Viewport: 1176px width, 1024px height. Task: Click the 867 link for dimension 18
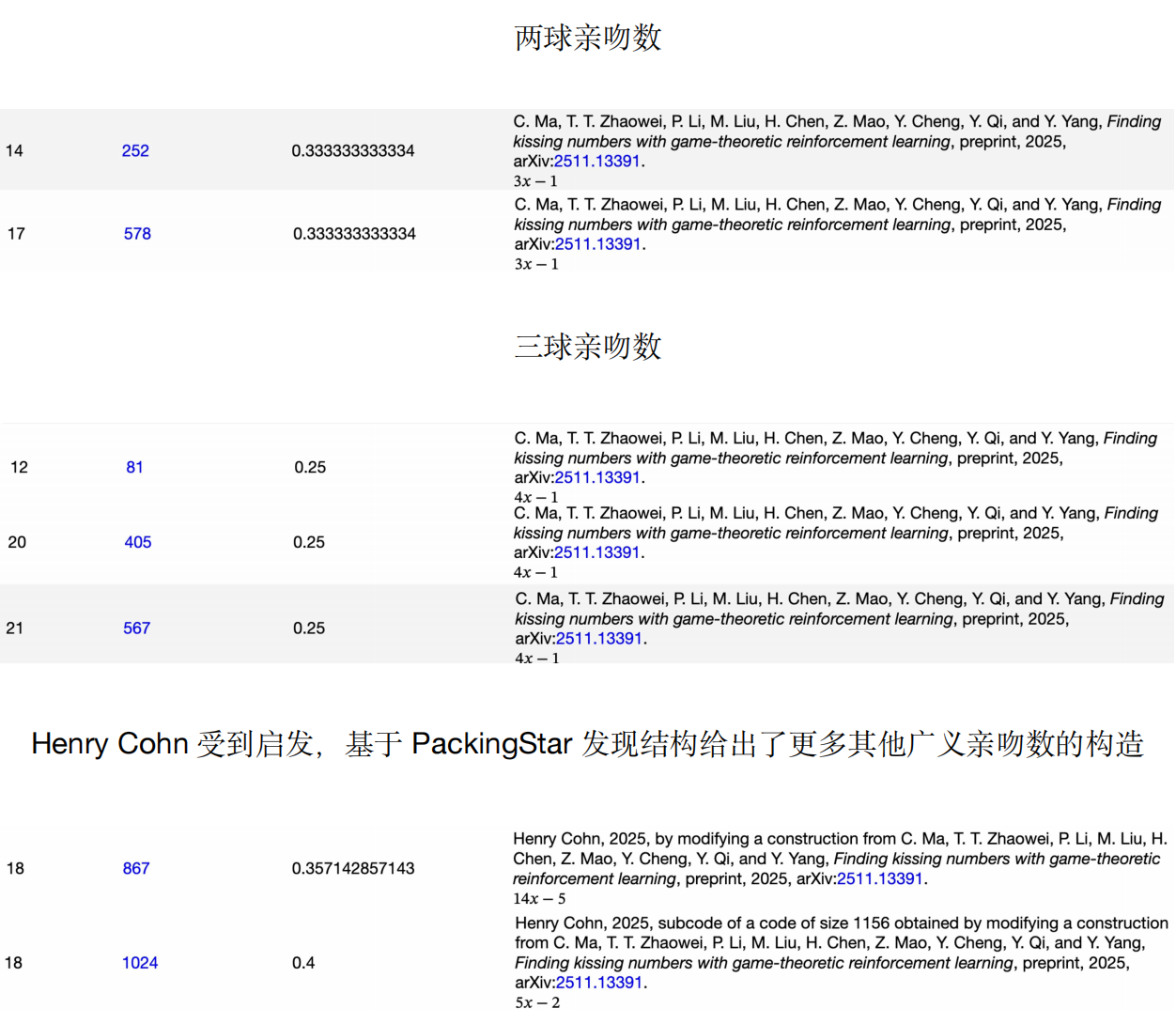(136, 869)
